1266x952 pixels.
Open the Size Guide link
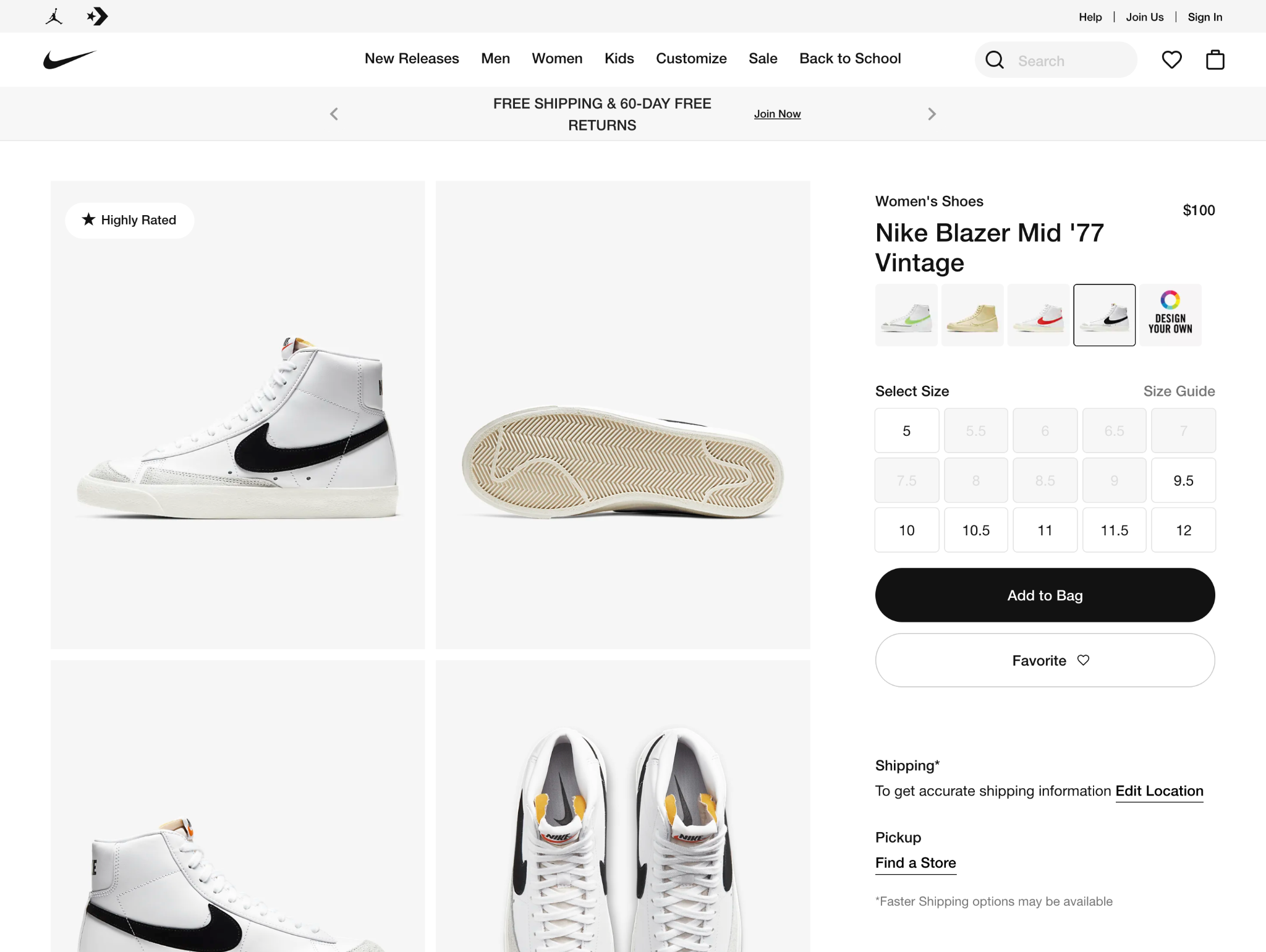[x=1178, y=391]
